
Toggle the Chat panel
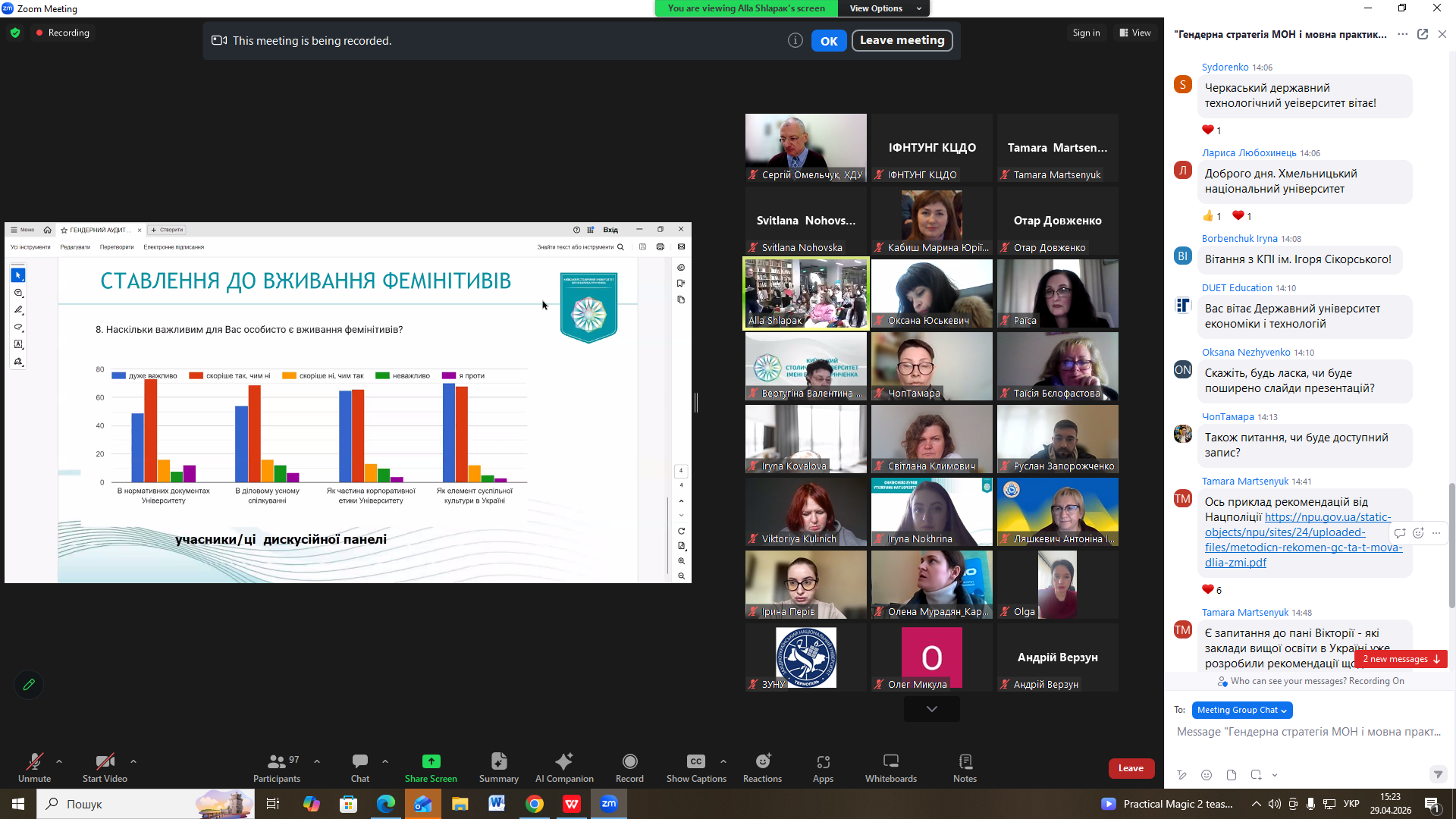[360, 767]
